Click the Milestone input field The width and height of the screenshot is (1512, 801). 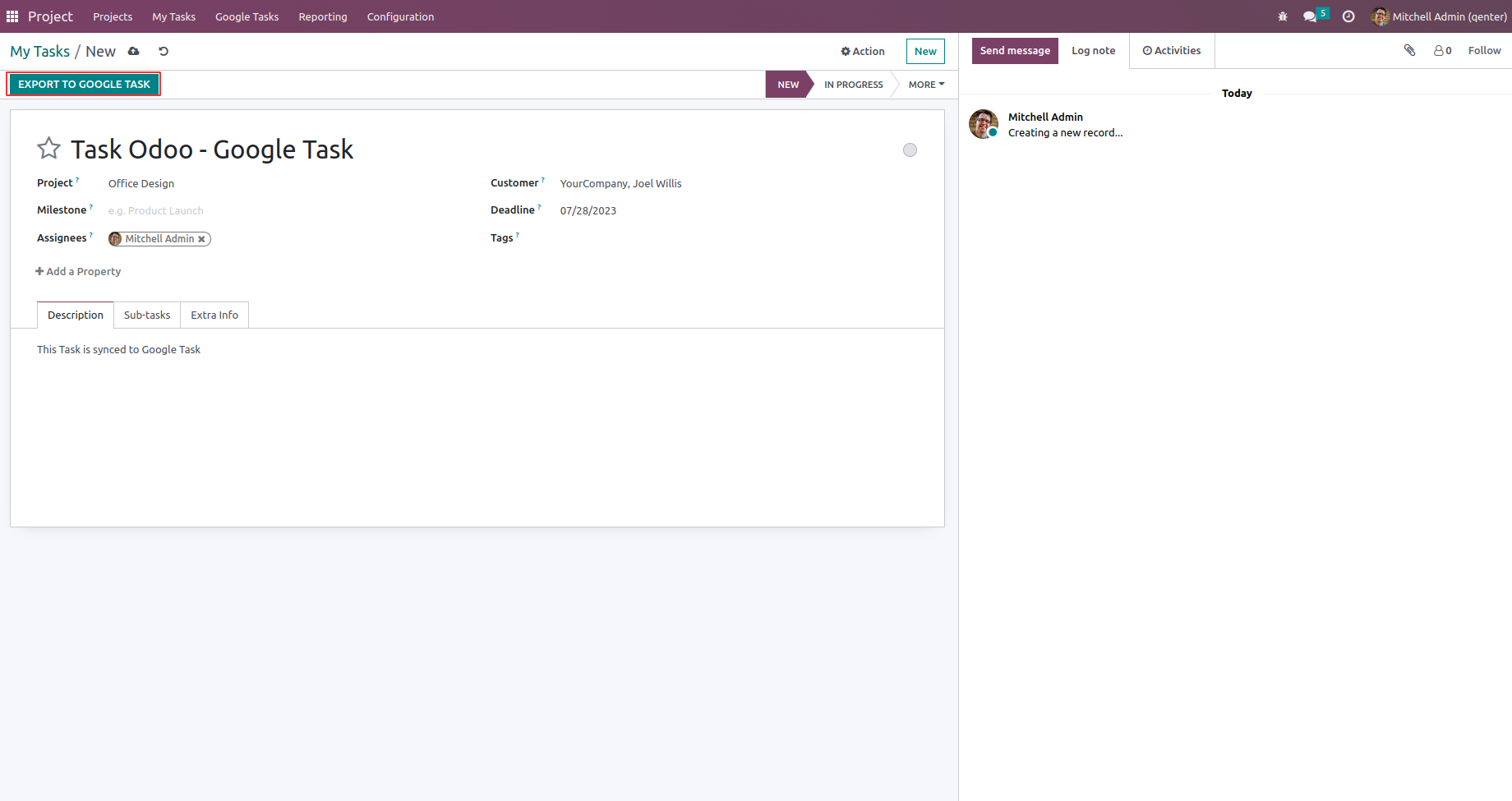(288, 210)
